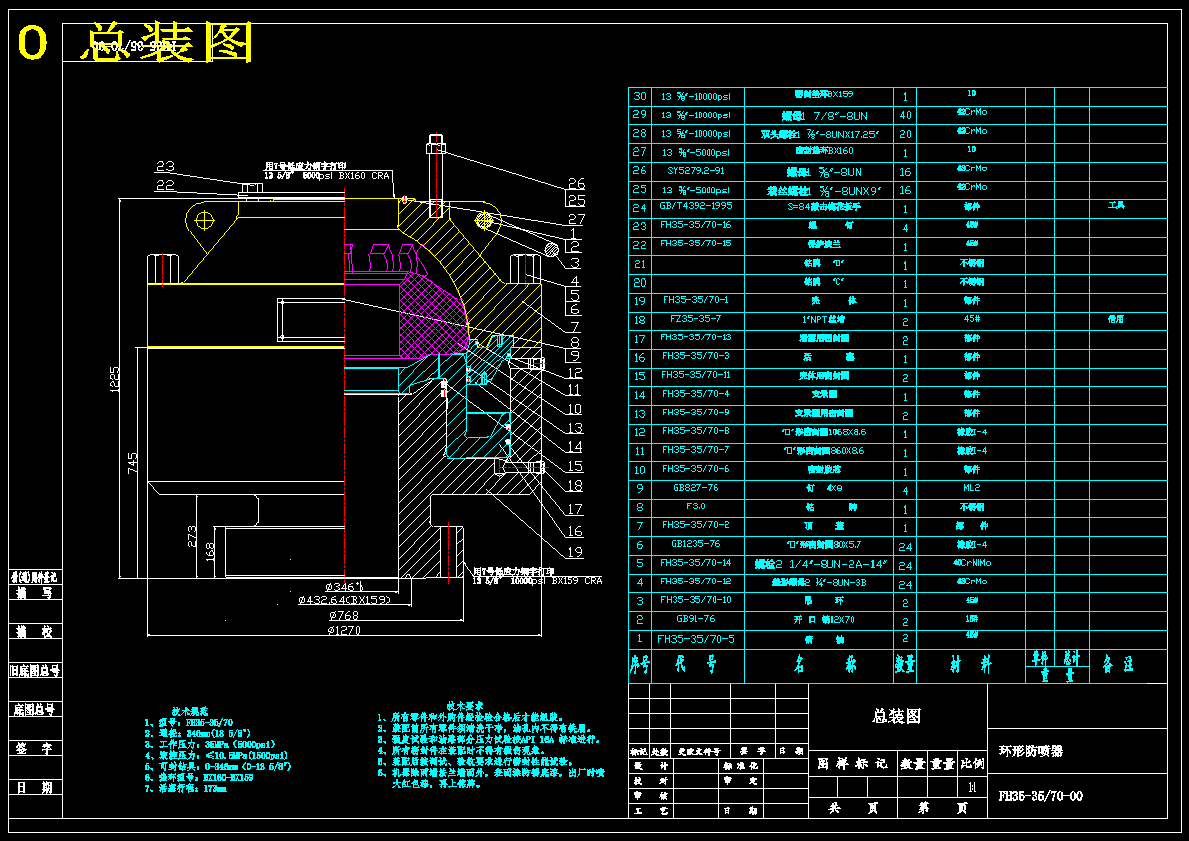Click the "17.25" stud name cell in row 28
The image size is (1189, 841).
tap(820, 134)
